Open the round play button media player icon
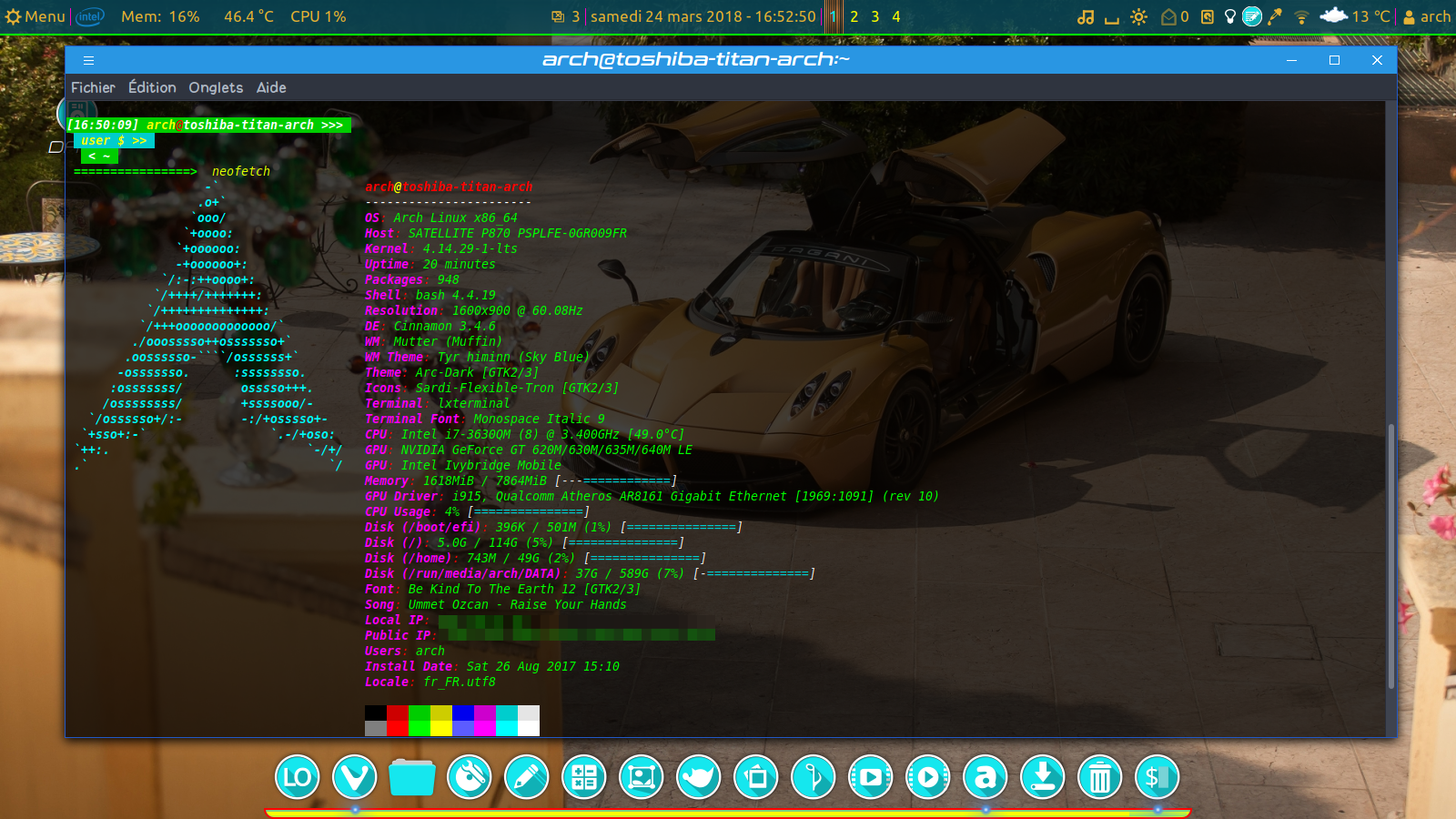1456x819 pixels. [x=928, y=777]
